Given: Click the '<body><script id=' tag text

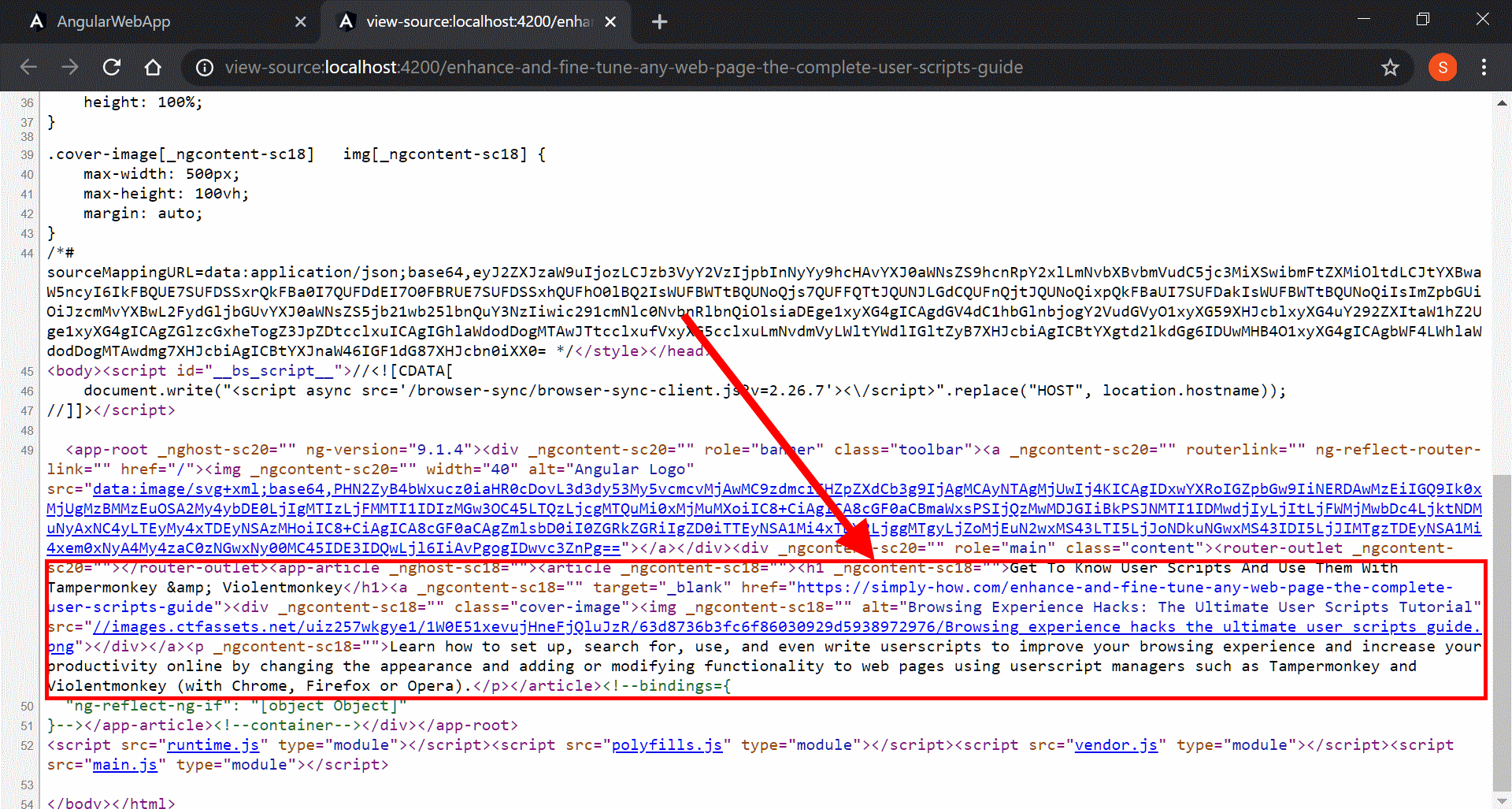Looking at the screenshot, I should tap(130, 371).
